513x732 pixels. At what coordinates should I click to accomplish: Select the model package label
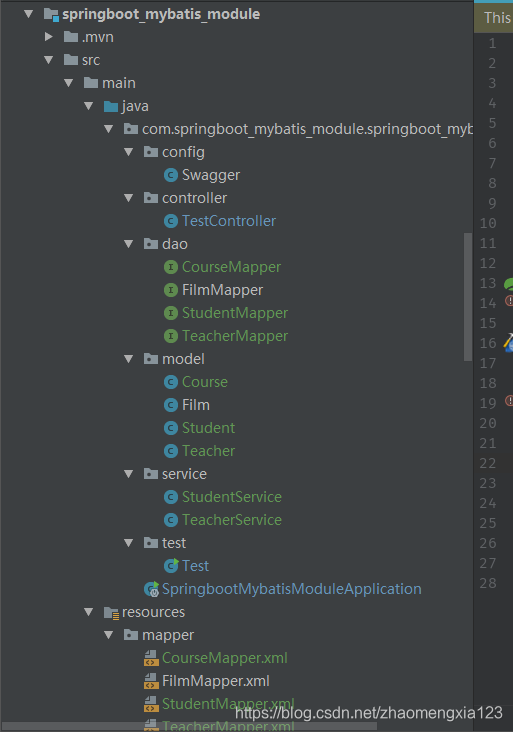click(x=183, y=359)
